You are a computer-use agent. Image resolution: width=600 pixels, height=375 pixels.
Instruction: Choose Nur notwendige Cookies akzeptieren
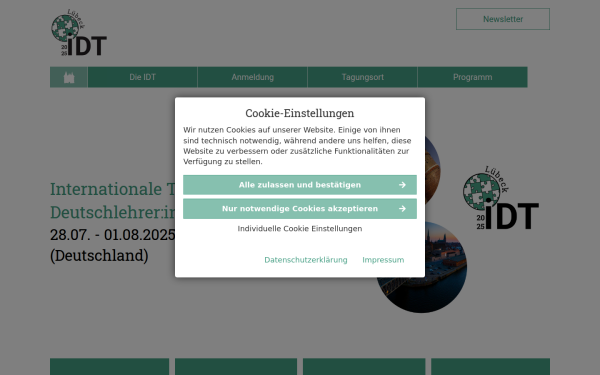(x=300, y=209)
